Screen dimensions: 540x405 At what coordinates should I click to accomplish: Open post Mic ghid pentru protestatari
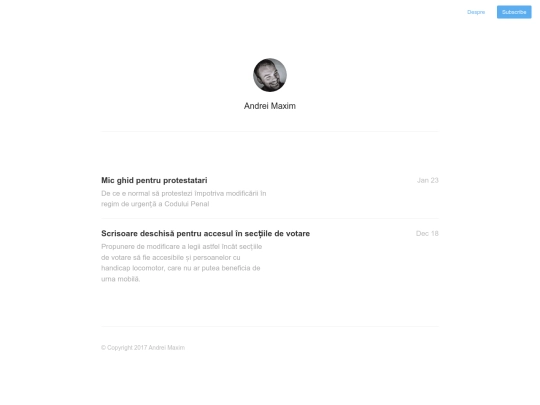click(x=154, y=180)
